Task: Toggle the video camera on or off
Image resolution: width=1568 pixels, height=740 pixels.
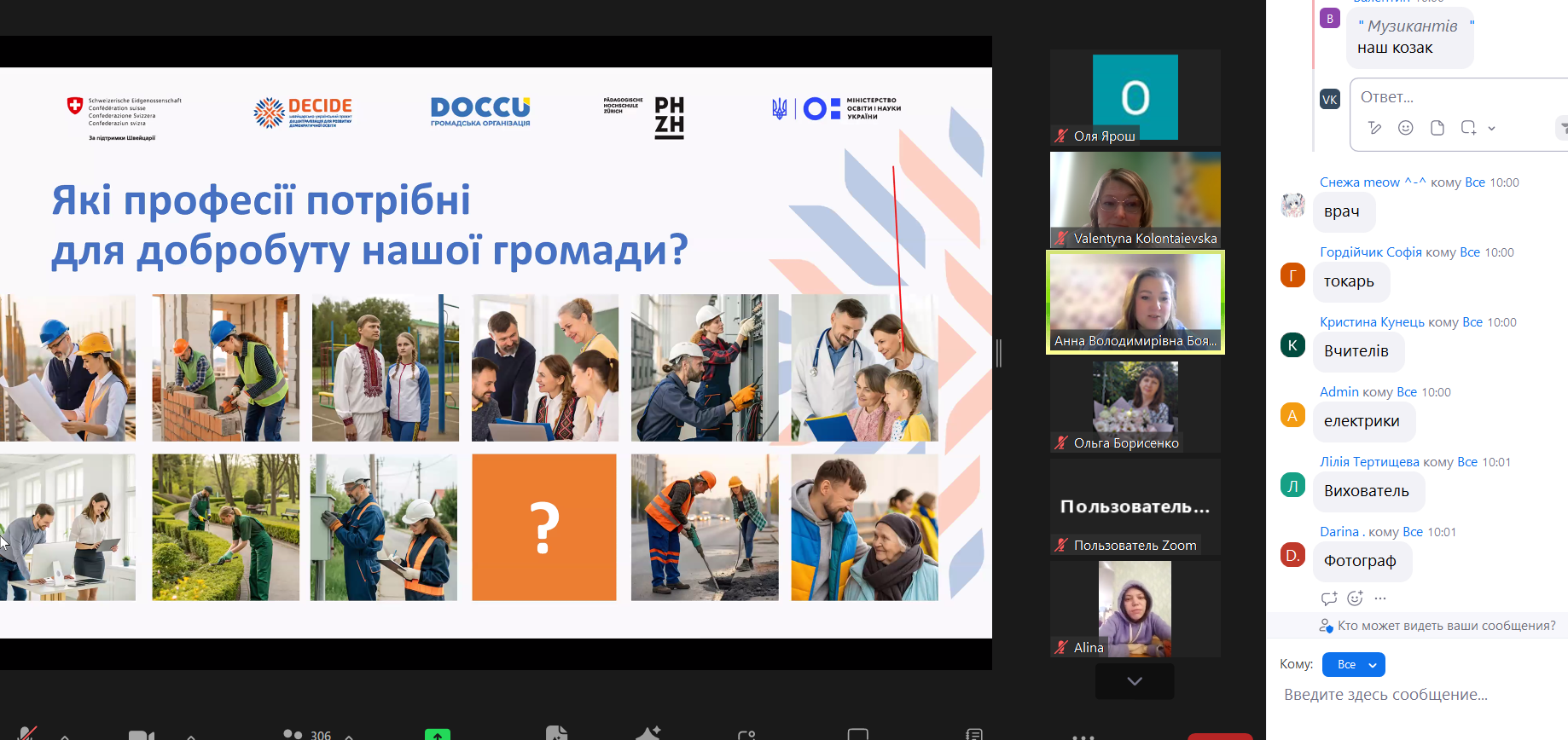Action: 141,735
